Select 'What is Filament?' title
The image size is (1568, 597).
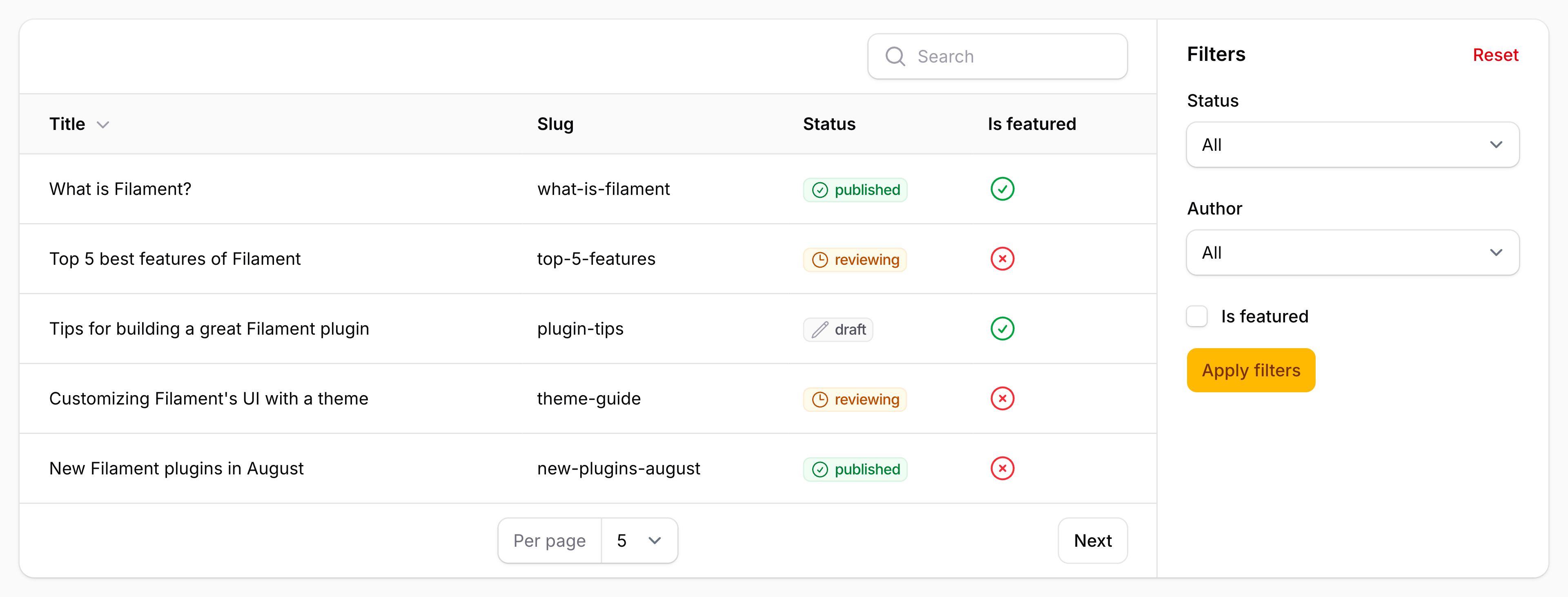120,189
